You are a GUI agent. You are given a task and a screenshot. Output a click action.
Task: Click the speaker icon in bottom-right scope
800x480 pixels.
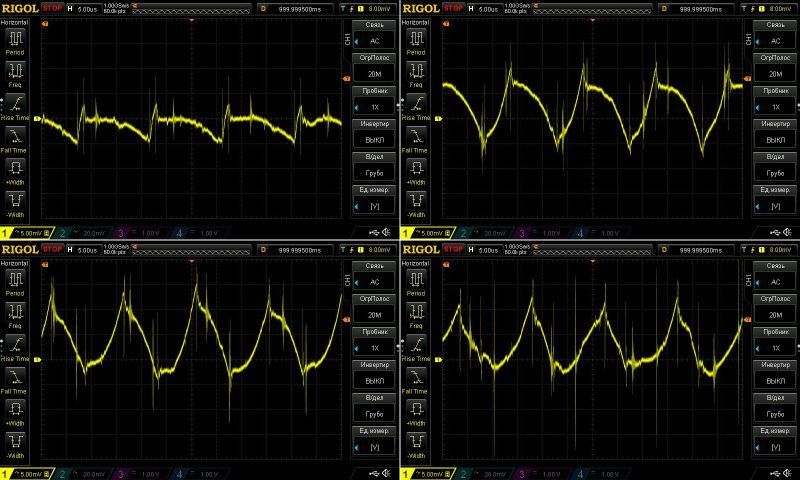click(788, 472)
